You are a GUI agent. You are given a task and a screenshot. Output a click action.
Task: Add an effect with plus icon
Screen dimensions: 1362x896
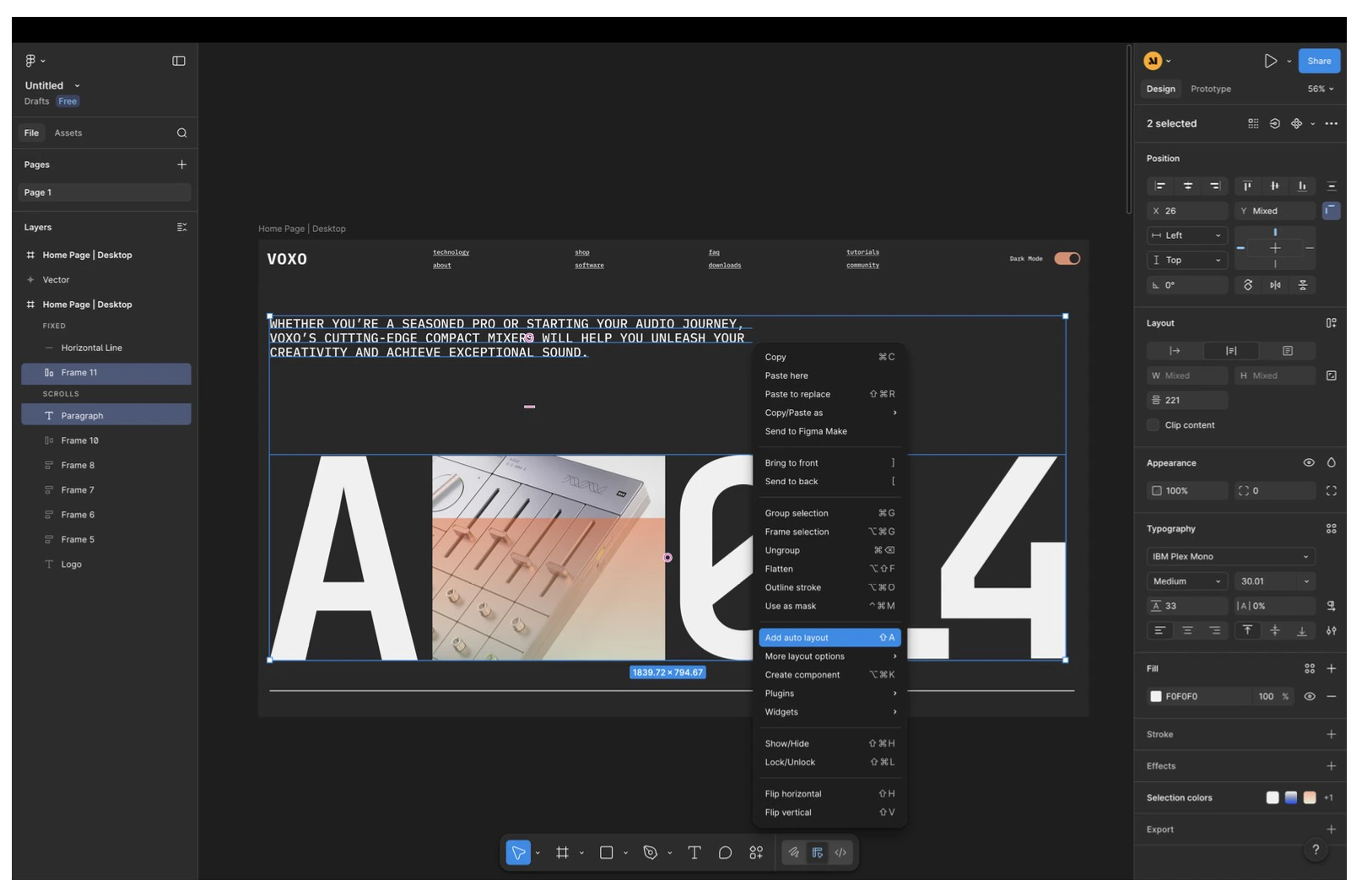coord(1331,766)
